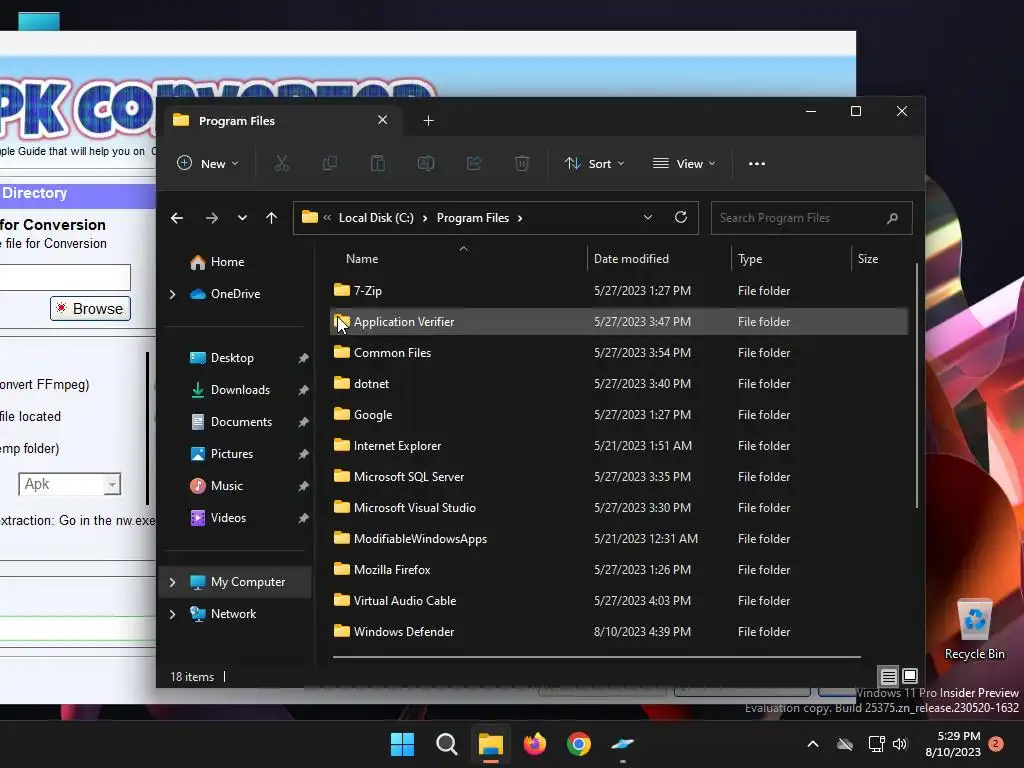The width and height of the screenshot is (1024, 768).
Task: Open the volume speaker tray icon
Action: (x=900, y=744)
